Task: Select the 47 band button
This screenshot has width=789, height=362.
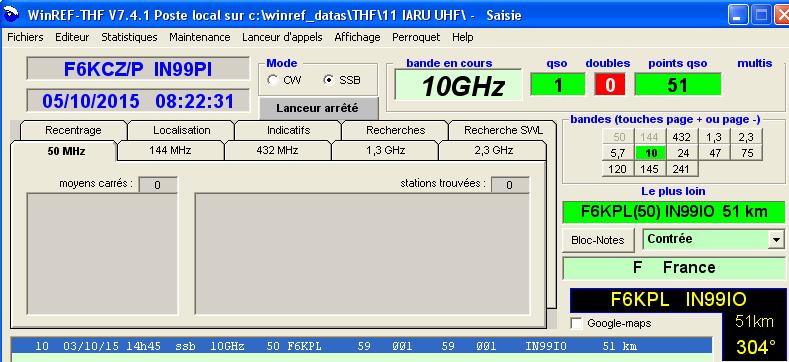Action: pos(715,153)
